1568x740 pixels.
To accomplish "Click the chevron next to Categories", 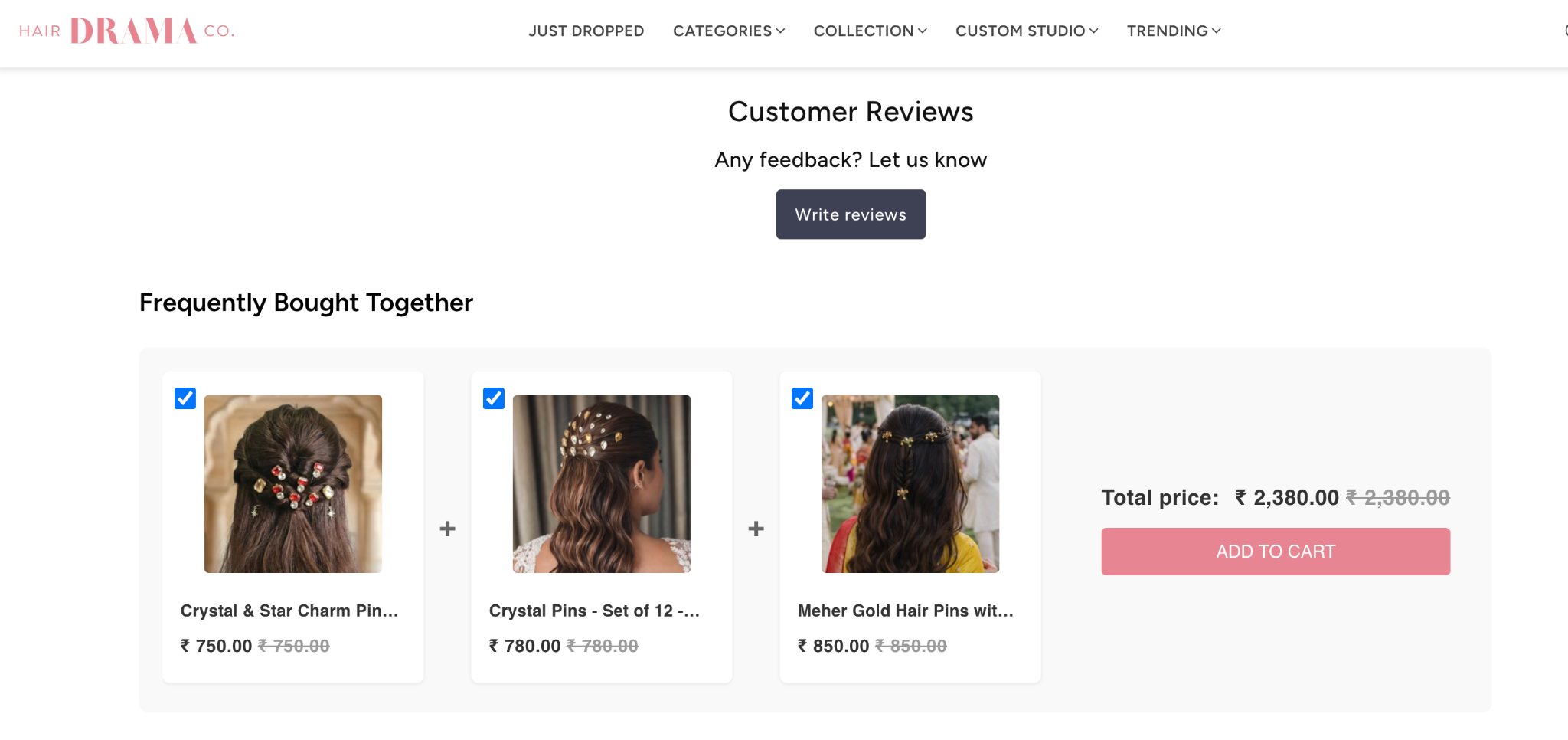I will (780, 31).
